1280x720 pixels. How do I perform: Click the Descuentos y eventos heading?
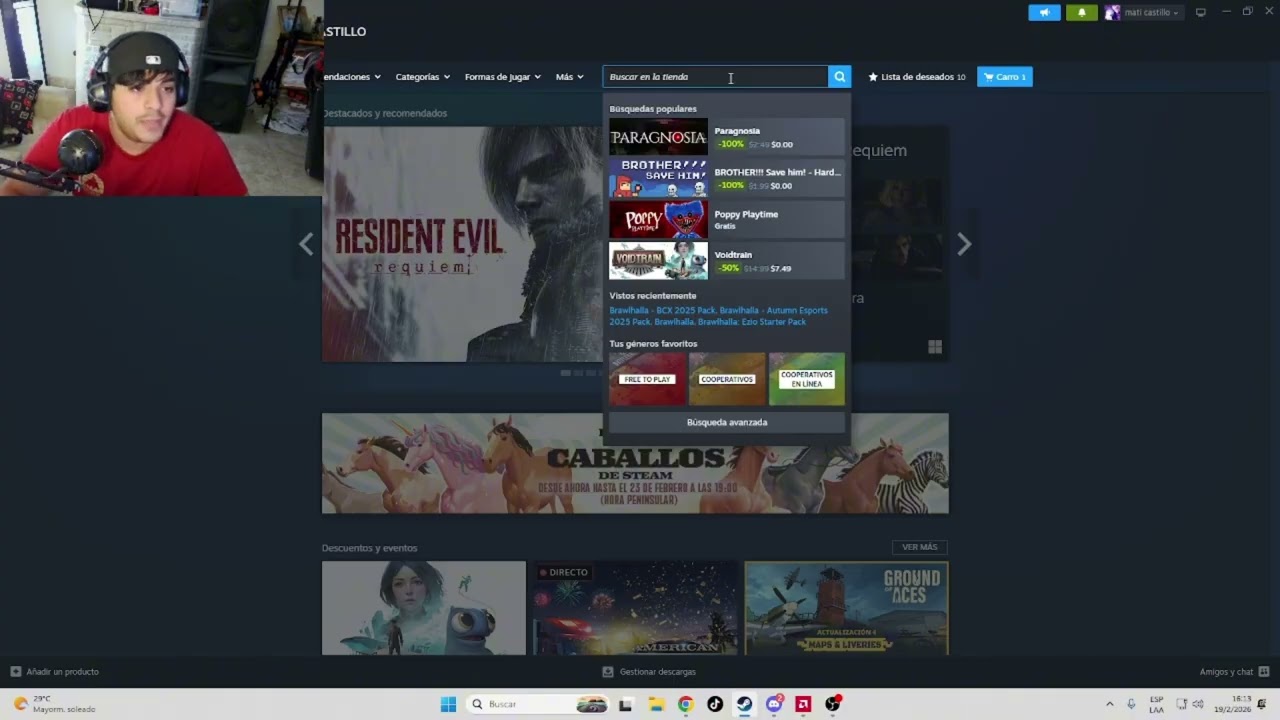pos(370,548)
